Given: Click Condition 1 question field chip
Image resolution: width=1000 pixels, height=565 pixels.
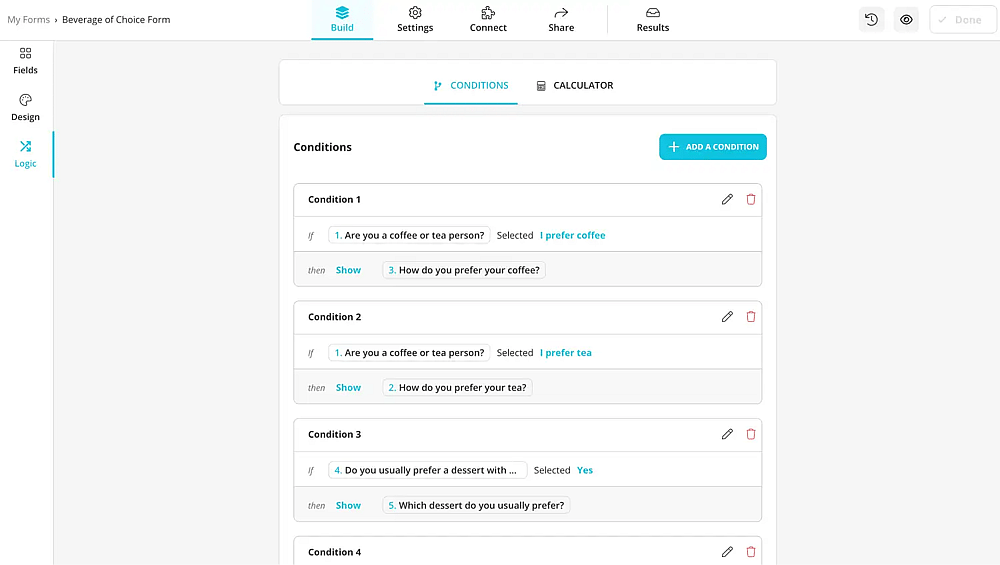Looking at the screenshot, I should (x=409, y=235).
